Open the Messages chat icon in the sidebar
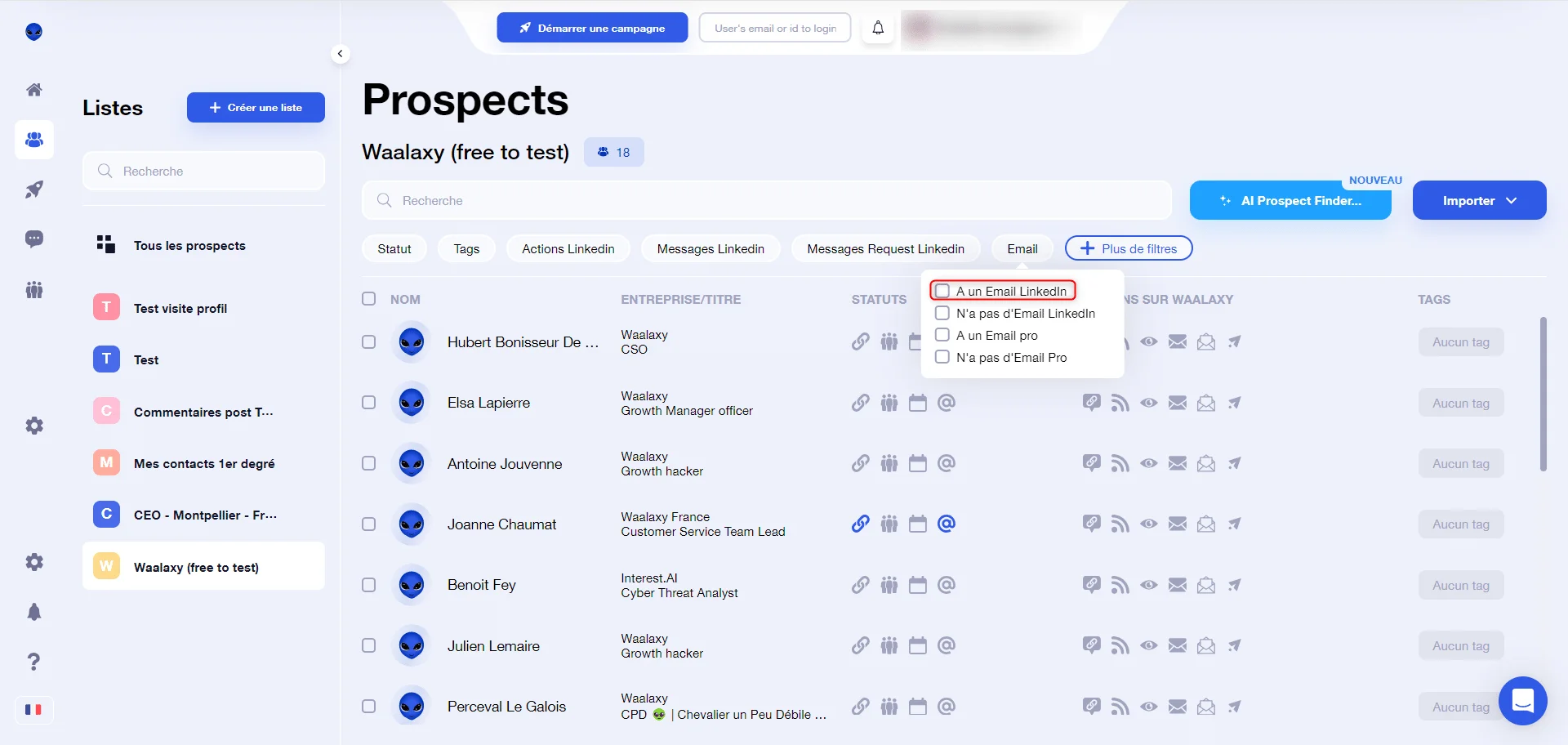This screenshot has height=745, width=1568. click(x=34, y=239)
